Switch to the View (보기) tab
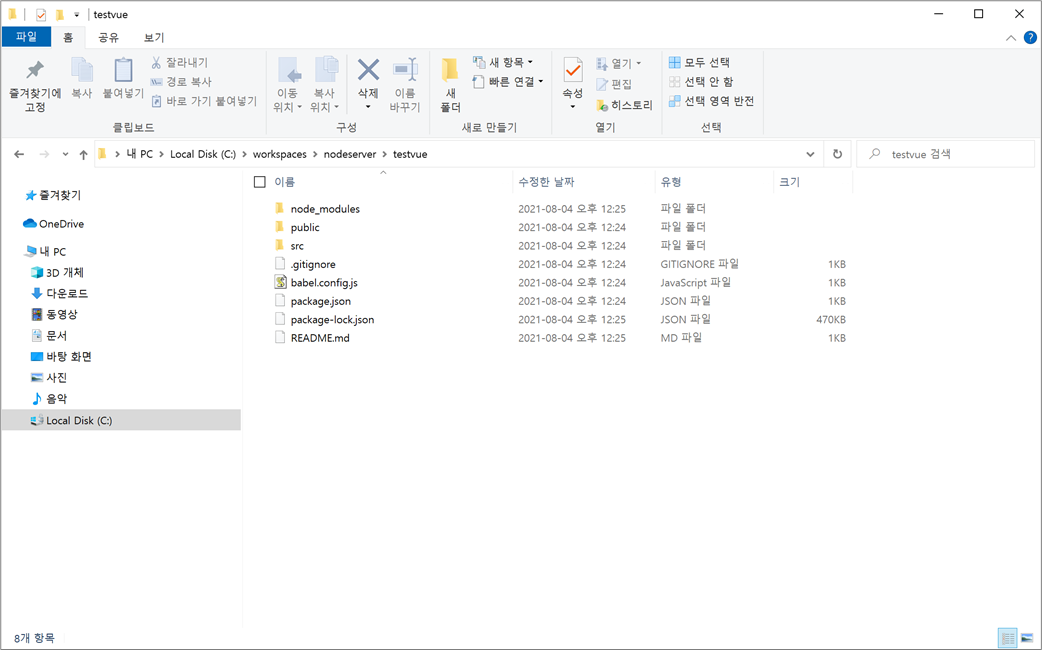 pyautogui.click(x=154, y=38)
